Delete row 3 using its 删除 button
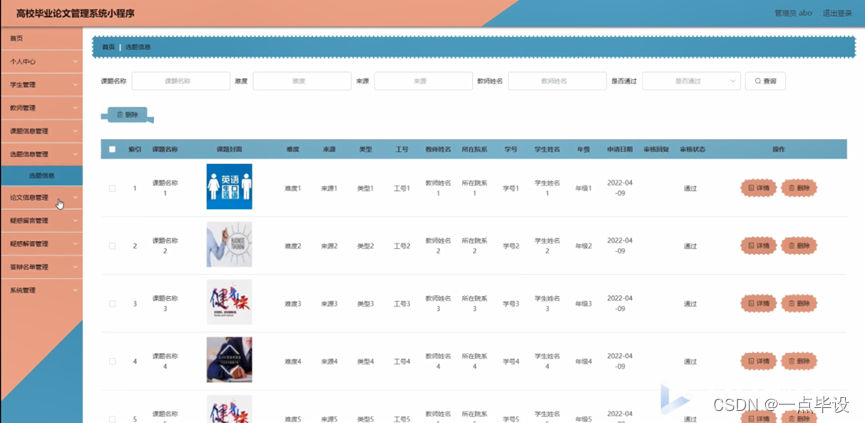 [x=799, y=304]
